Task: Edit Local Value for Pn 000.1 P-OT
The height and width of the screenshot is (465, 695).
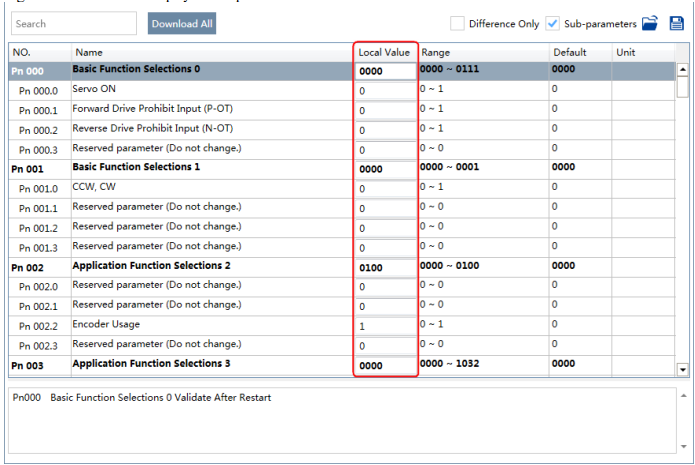Action: pos(385,110)
